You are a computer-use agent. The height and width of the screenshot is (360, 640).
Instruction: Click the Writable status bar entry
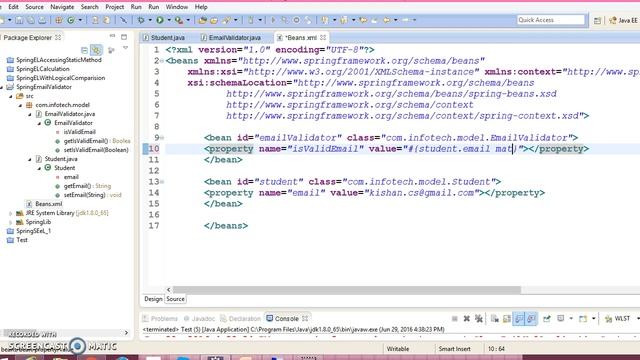pos(398,349)
